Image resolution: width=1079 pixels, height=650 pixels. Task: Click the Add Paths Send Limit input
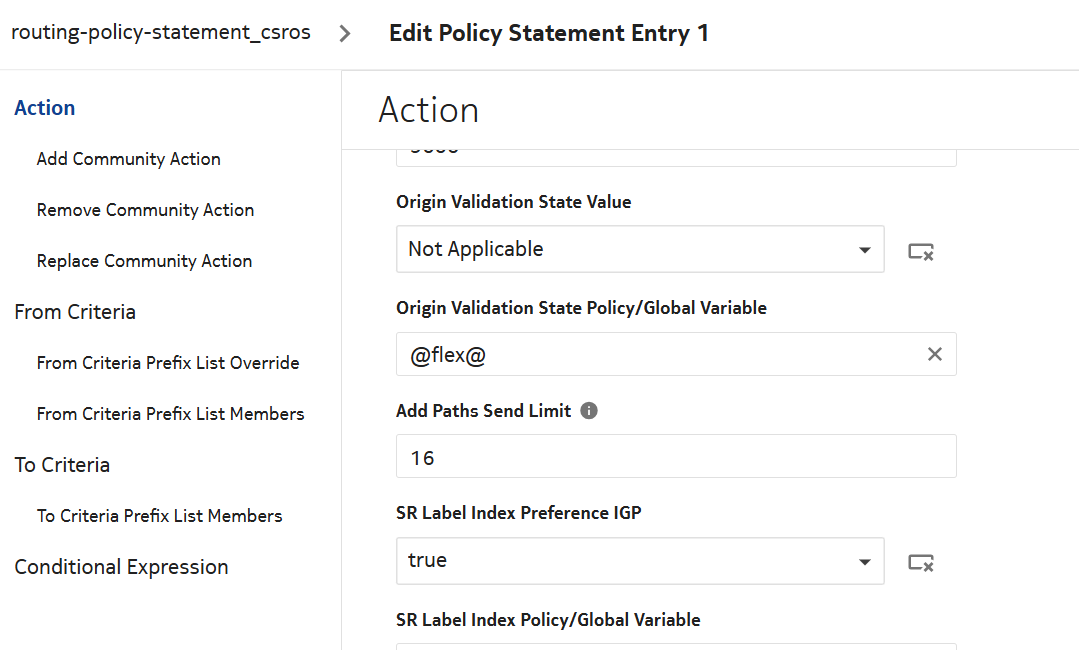point(676,457)
